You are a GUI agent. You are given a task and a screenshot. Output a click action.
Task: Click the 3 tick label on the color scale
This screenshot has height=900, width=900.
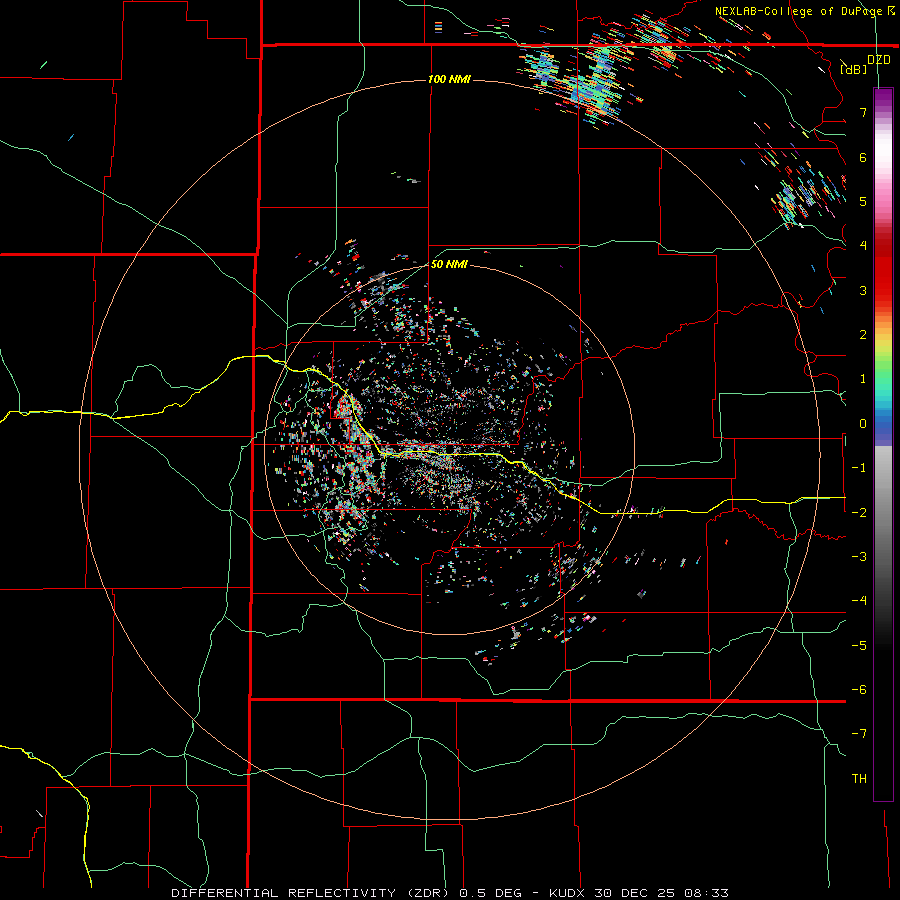click(863, 290)
